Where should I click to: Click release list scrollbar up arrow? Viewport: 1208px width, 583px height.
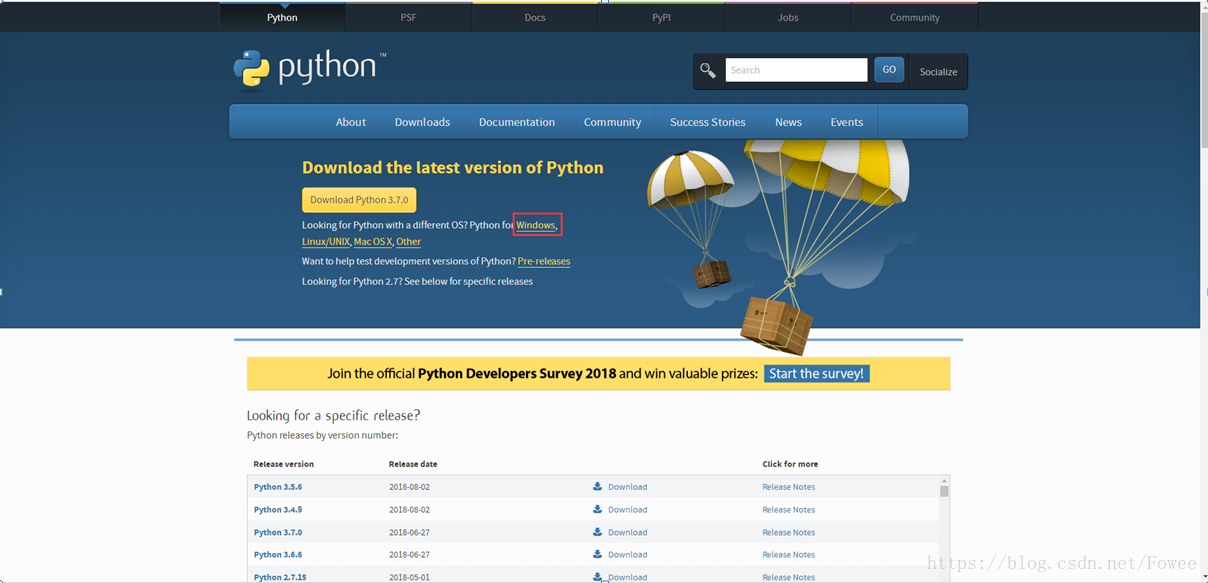(944, 482)
